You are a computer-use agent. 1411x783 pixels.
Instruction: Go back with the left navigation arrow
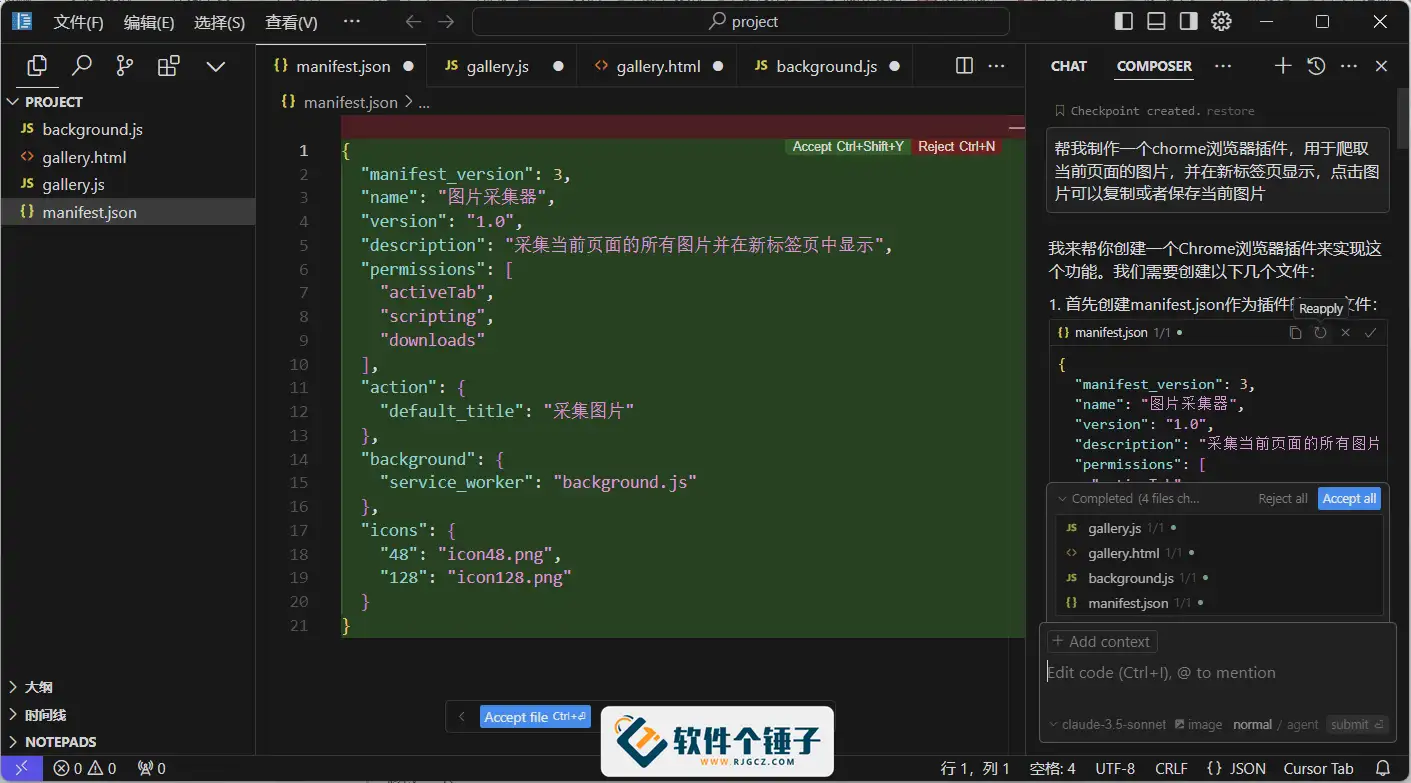413,21
